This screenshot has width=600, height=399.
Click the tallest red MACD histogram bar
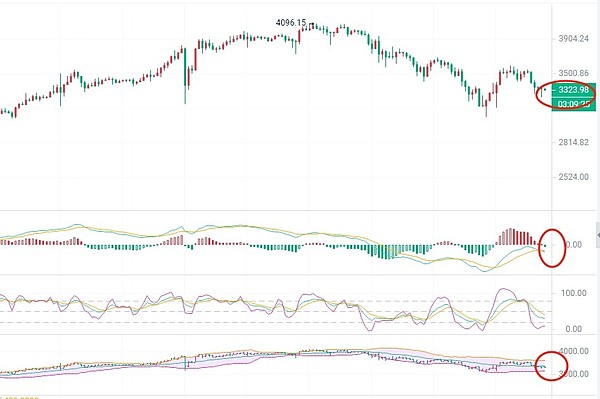pyautogui.click(x=510, y=236)
